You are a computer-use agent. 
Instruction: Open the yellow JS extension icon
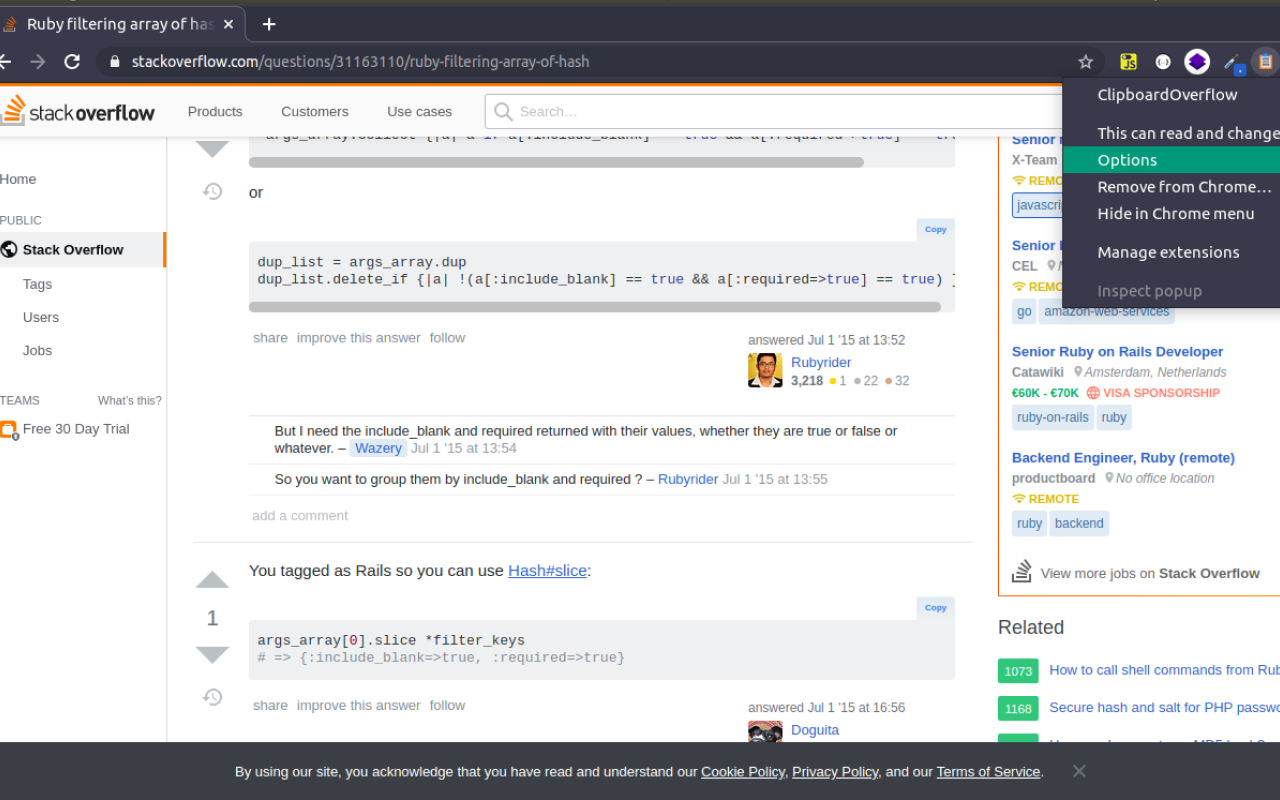[1129, 62]
